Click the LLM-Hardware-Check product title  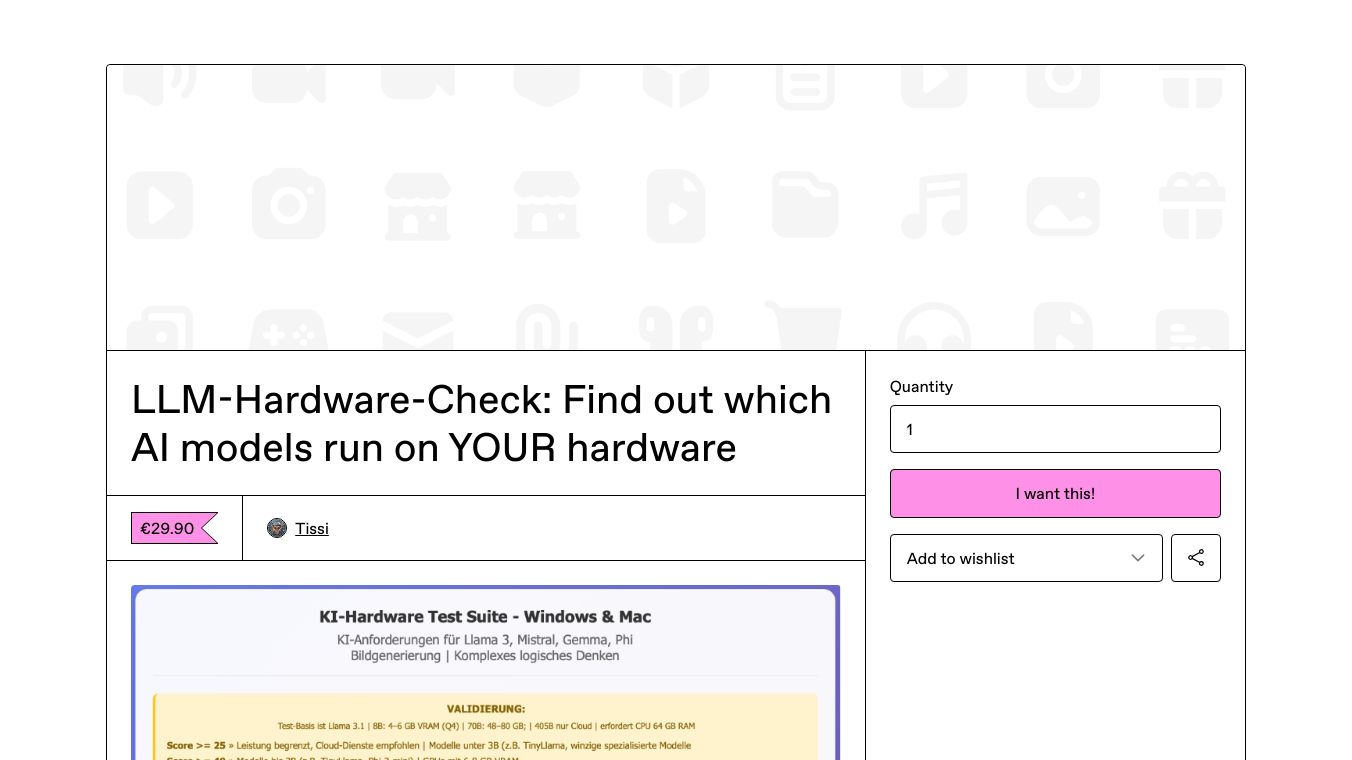[x=482, y=423]
